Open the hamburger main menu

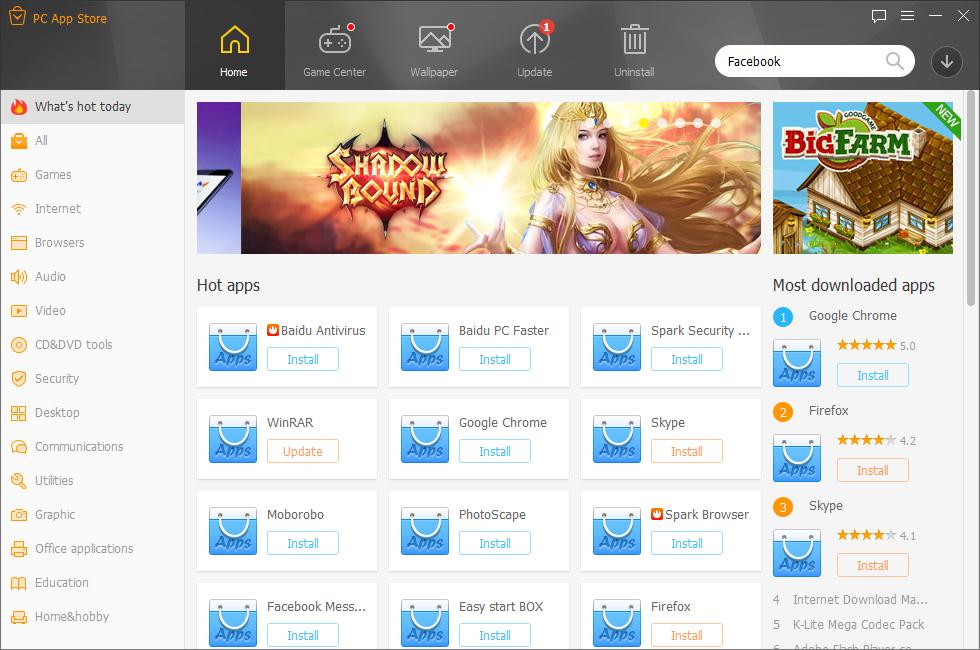907,16
